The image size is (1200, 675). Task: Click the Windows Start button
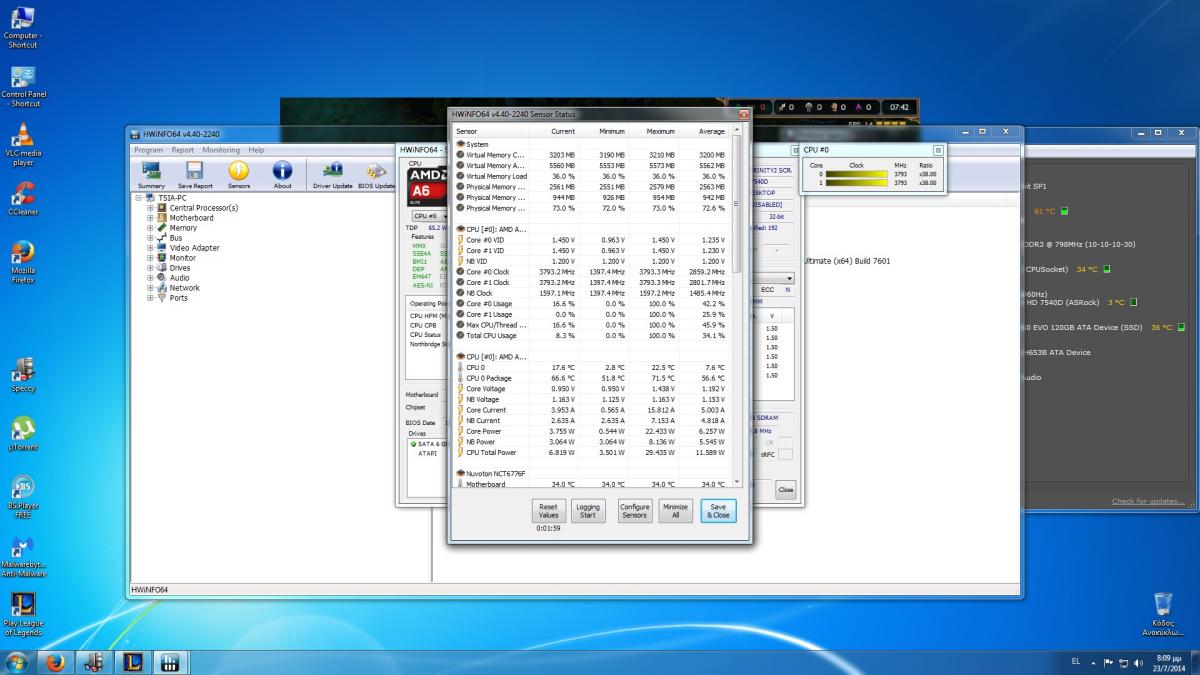tap(17, 662)
